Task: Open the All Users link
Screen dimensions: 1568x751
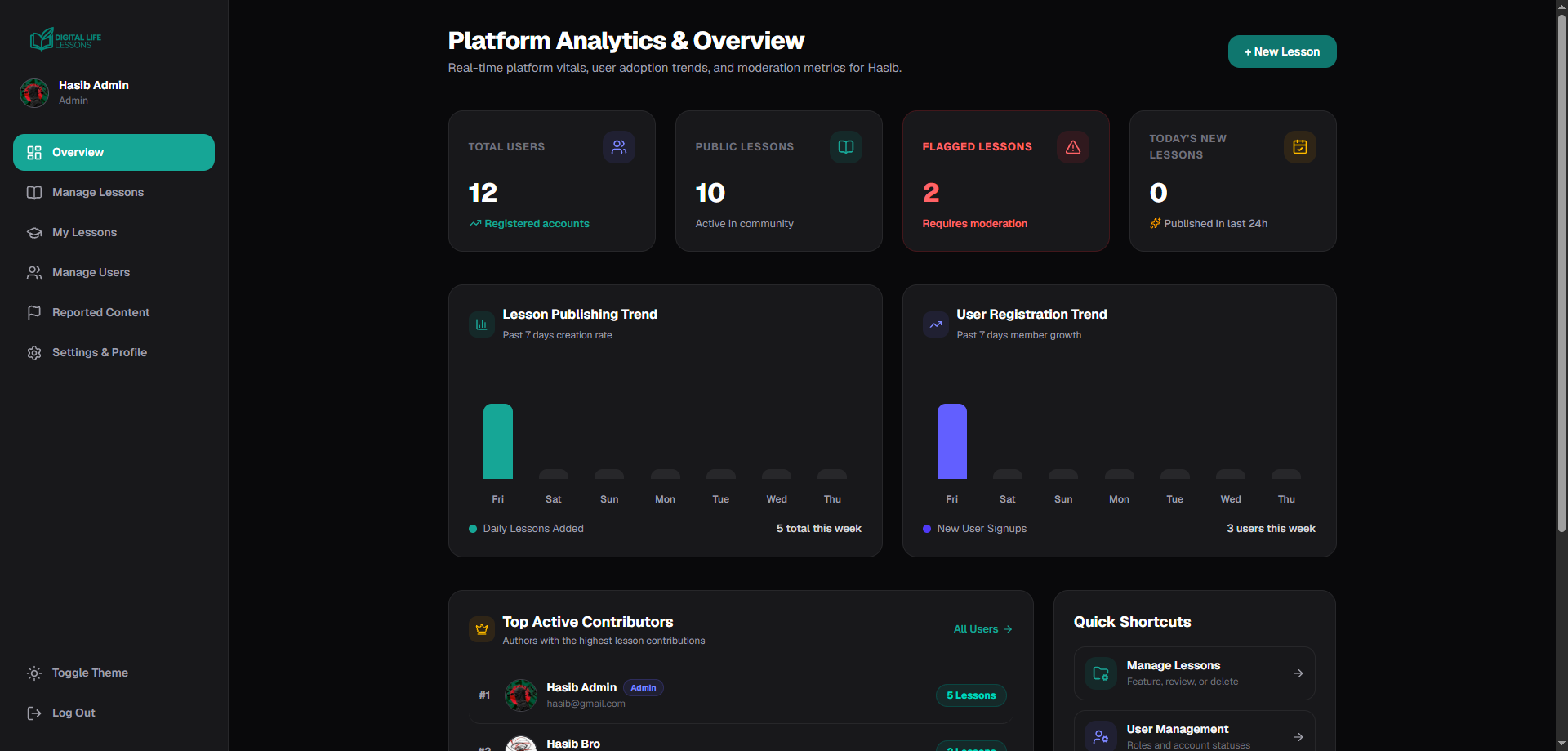Action: [x=983, y=629]
